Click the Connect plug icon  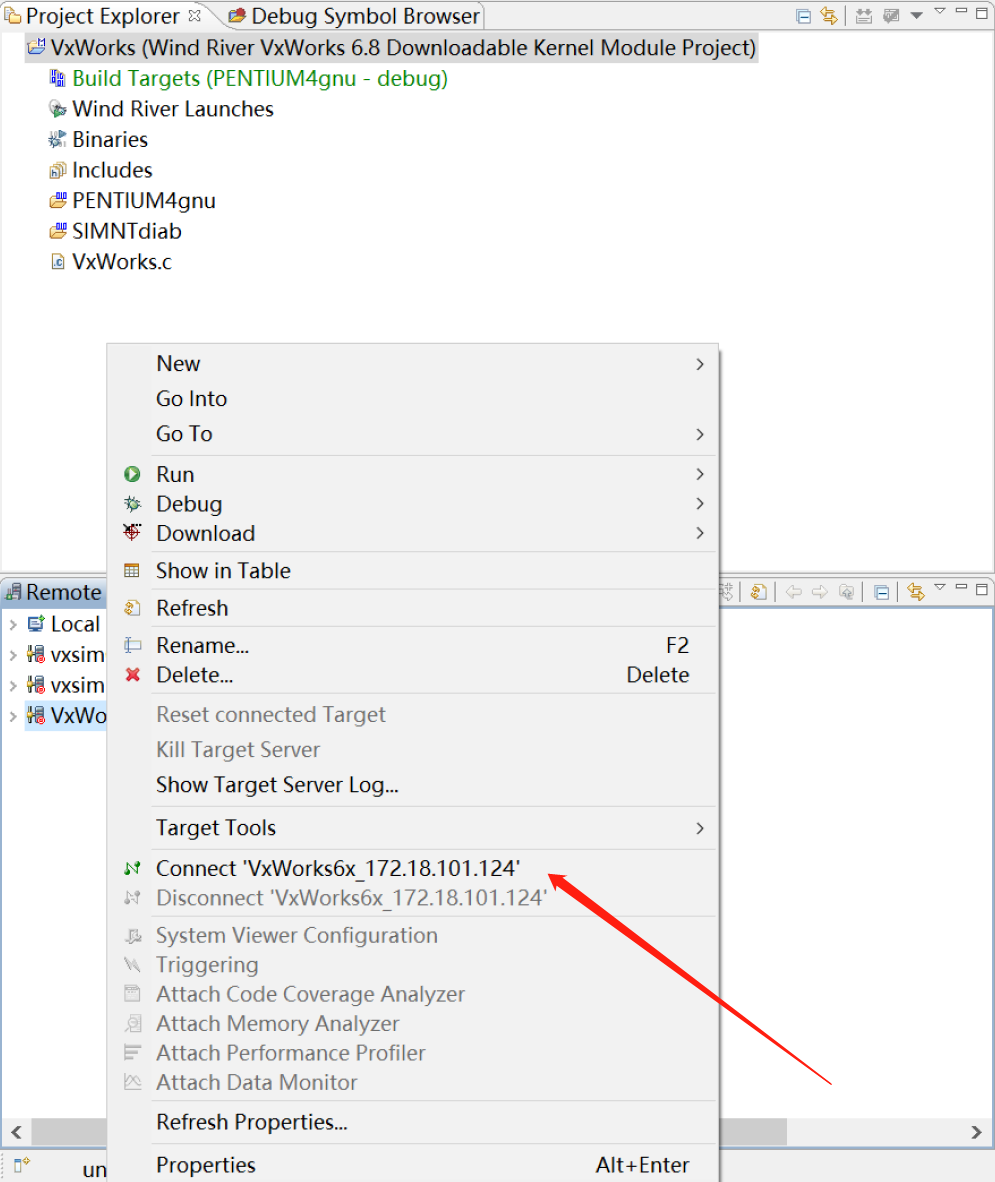click(133, 868)
